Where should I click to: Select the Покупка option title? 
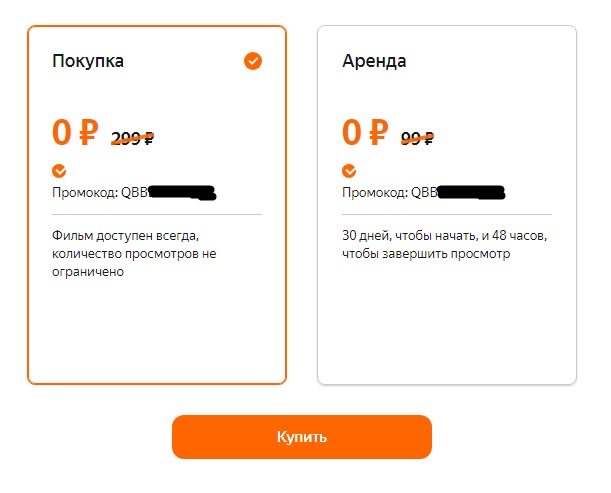(88, 61)
